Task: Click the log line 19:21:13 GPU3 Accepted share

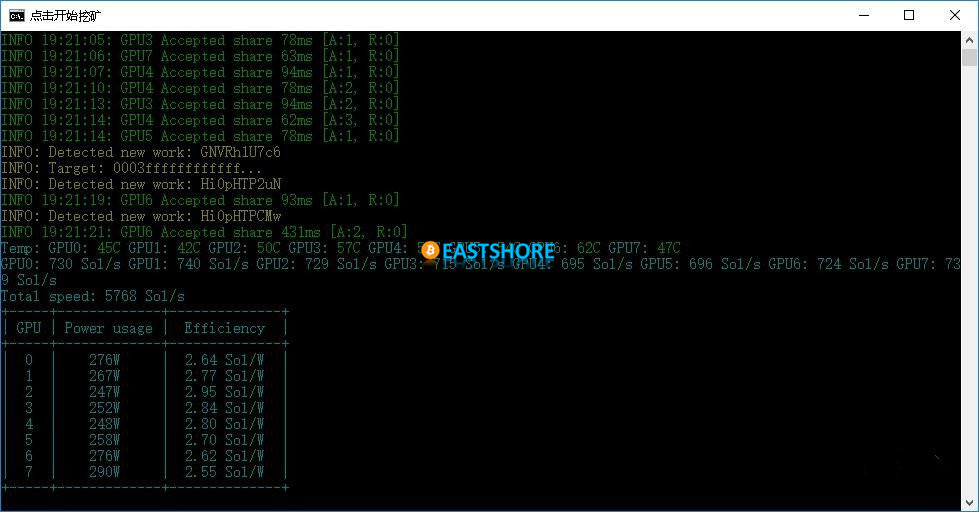Action: coord(200,104)
